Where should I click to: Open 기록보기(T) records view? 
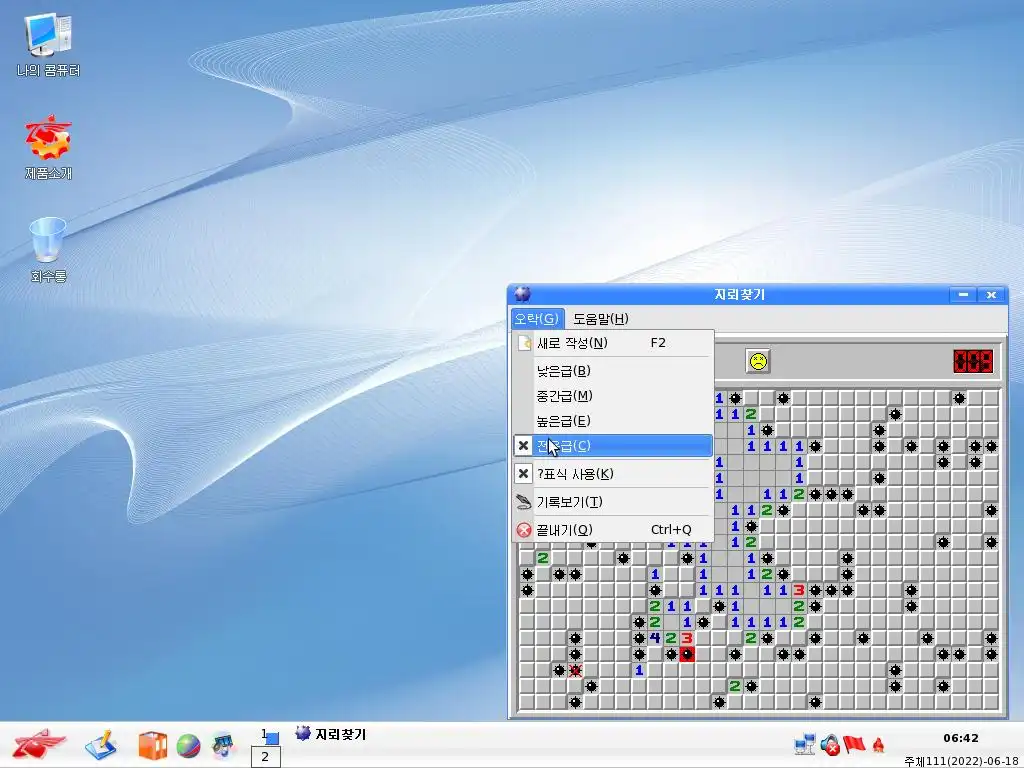tap(613, 502)
